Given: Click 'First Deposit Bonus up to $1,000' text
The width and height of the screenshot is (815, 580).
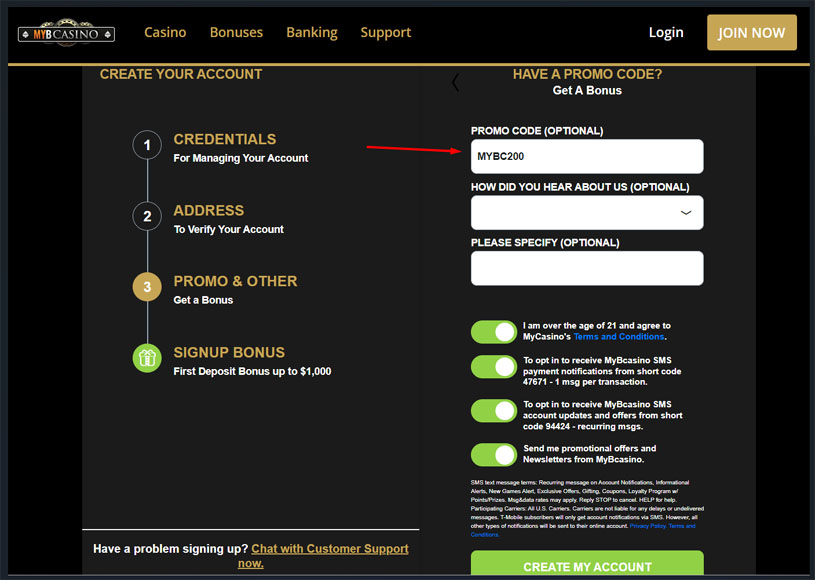Looking at the screenshot, I should click(252, 372).
